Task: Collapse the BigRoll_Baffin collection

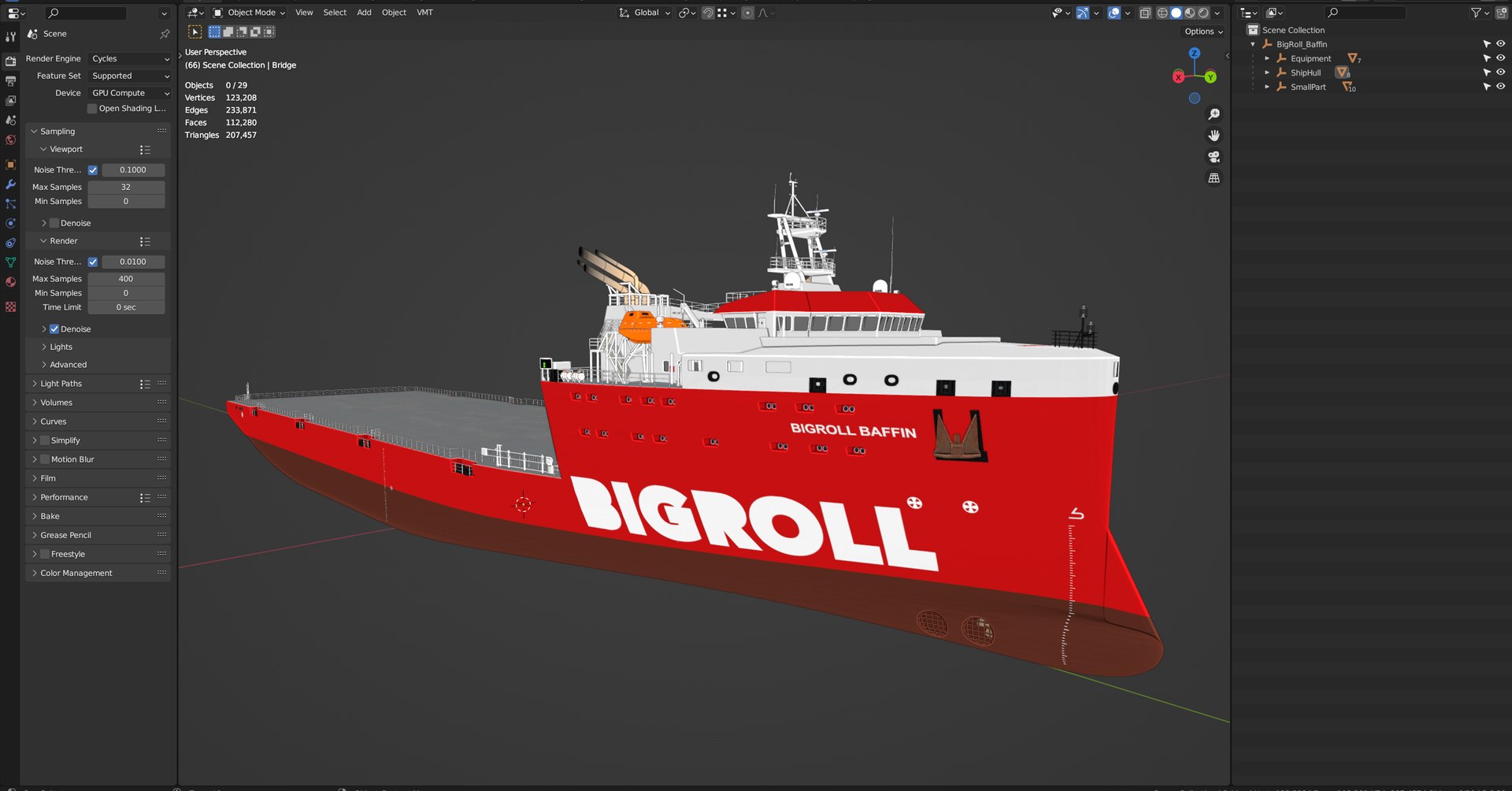Action: click(x=1253, y=45)
